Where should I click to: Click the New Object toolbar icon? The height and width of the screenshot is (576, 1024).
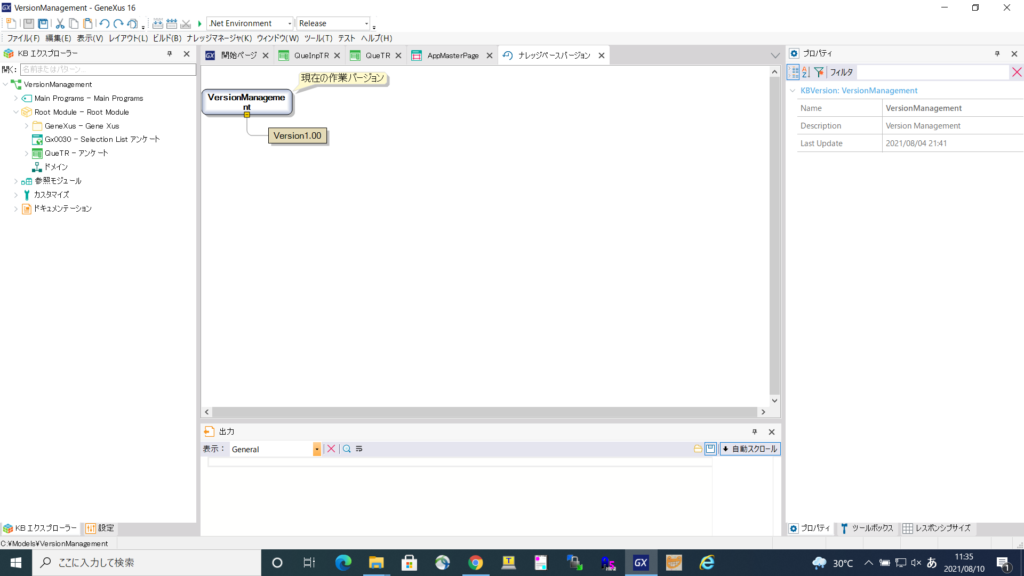11,24
